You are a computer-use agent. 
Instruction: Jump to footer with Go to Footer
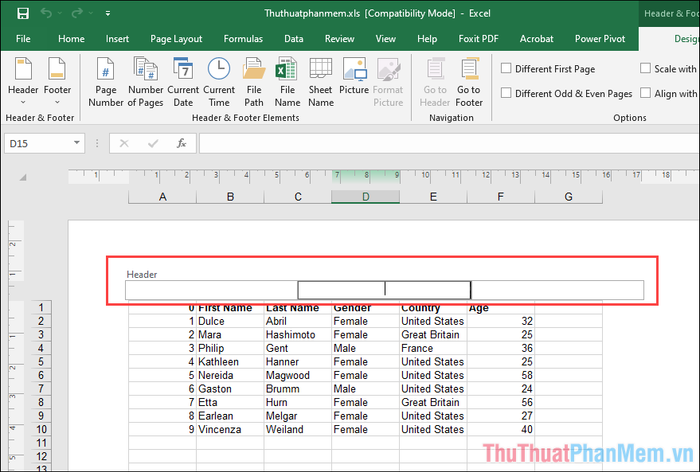pyautogui.click(x=469, y=81)
